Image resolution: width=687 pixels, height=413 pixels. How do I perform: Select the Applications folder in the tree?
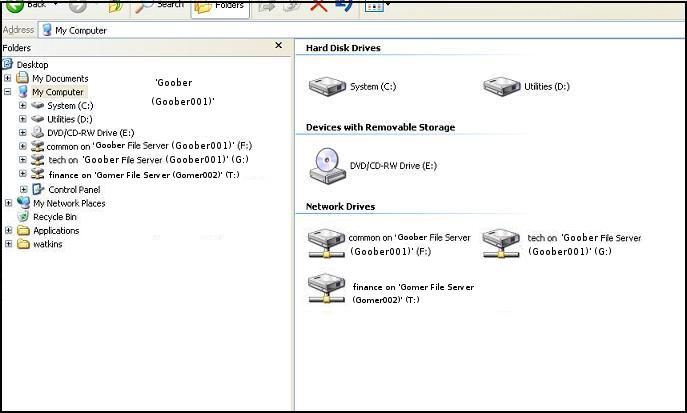(55, 231)
